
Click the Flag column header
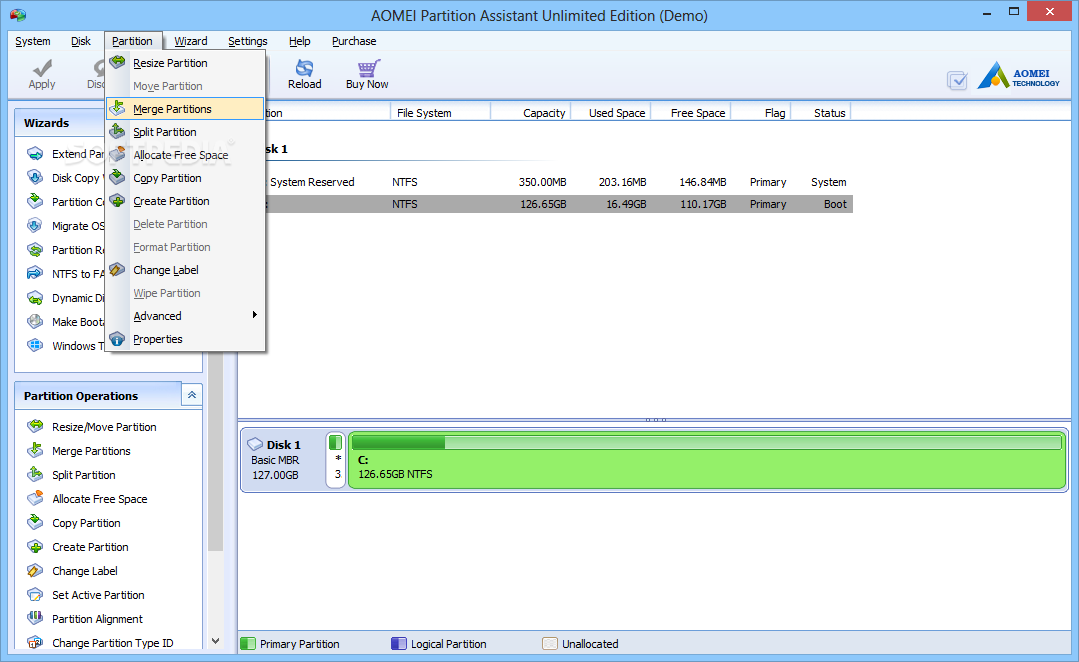(x=761, y=112)
